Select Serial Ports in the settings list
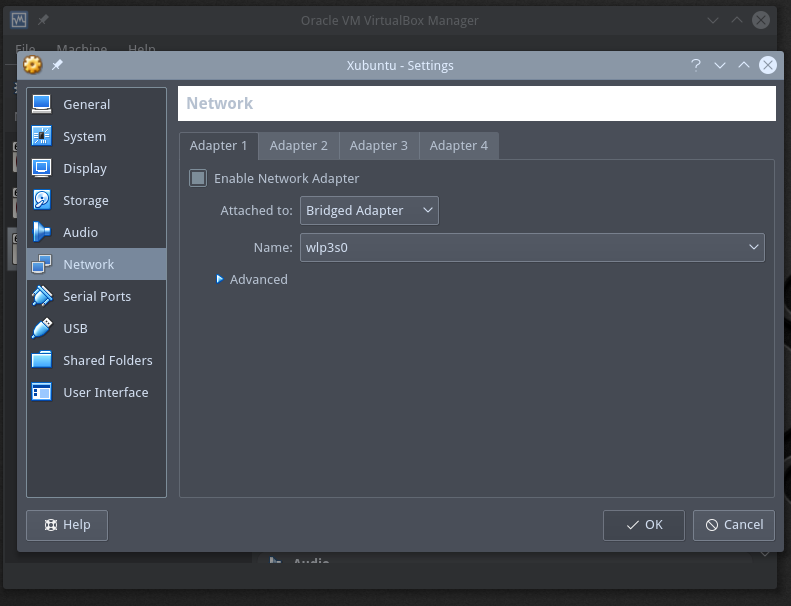This screenshot has width=791, height=606. (x=96, y=296)
